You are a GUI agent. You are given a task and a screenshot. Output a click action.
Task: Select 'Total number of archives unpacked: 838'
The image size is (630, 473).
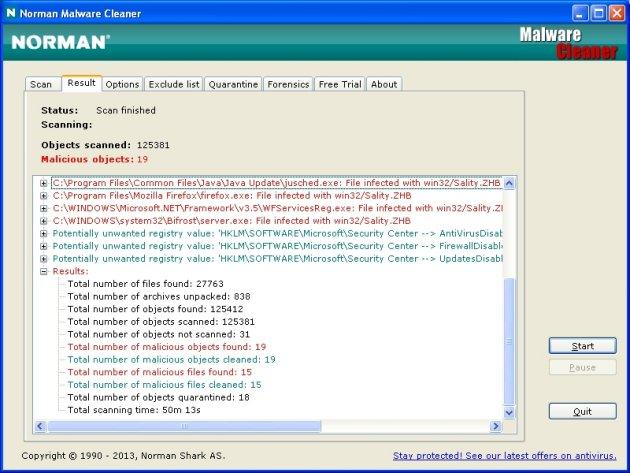159,297
